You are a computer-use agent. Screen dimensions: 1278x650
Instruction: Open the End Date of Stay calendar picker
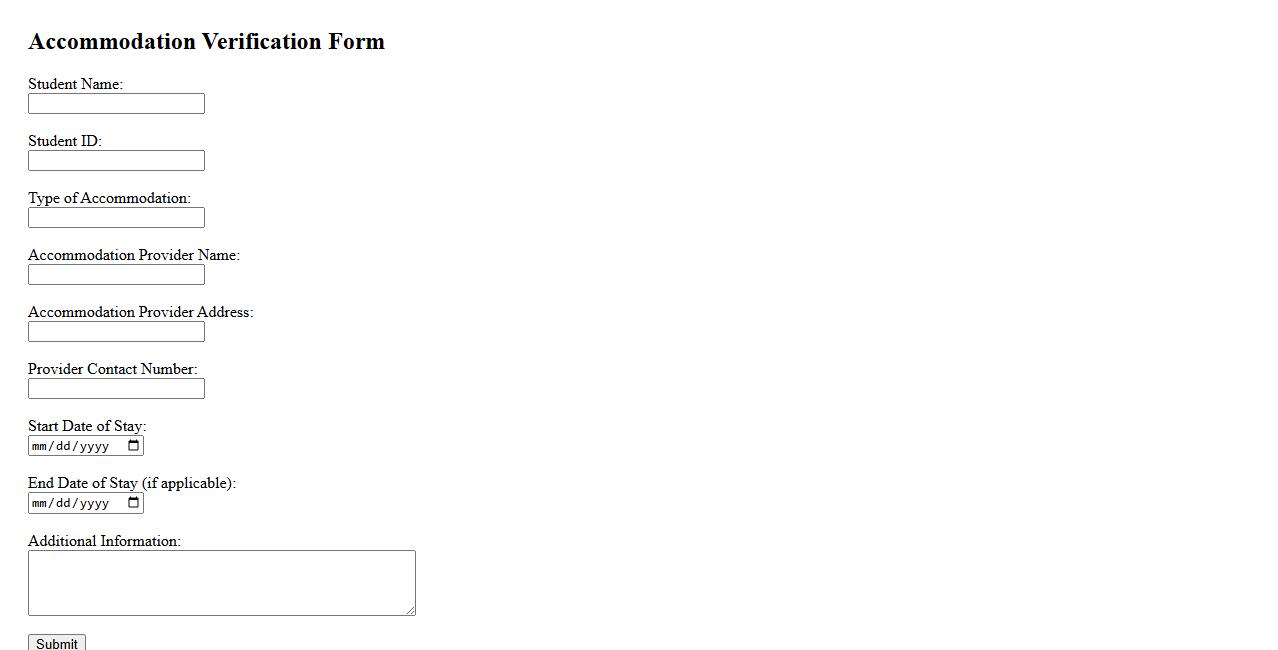tap(134, 503)
